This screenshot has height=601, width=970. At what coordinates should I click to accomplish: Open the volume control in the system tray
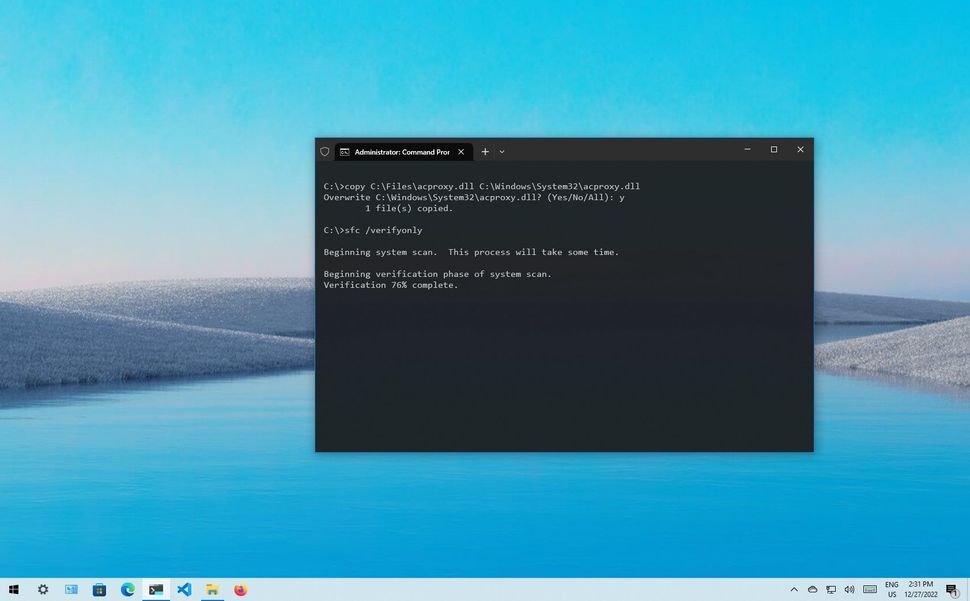pyautogui.click(x=849, y=589)
